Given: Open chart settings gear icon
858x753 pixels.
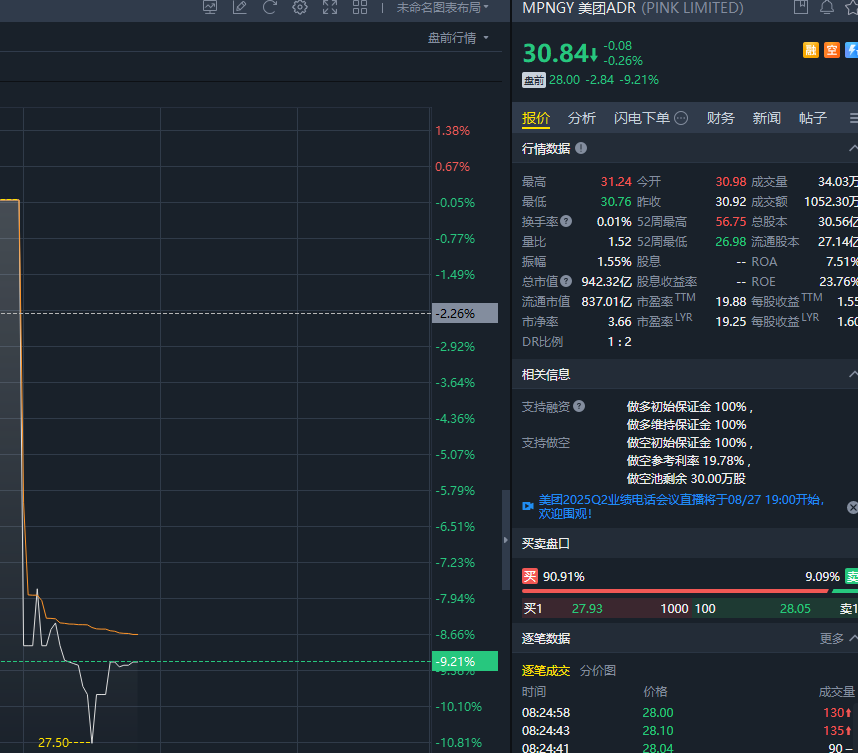Looking at the screenshot, I should [x=300, y=7].
